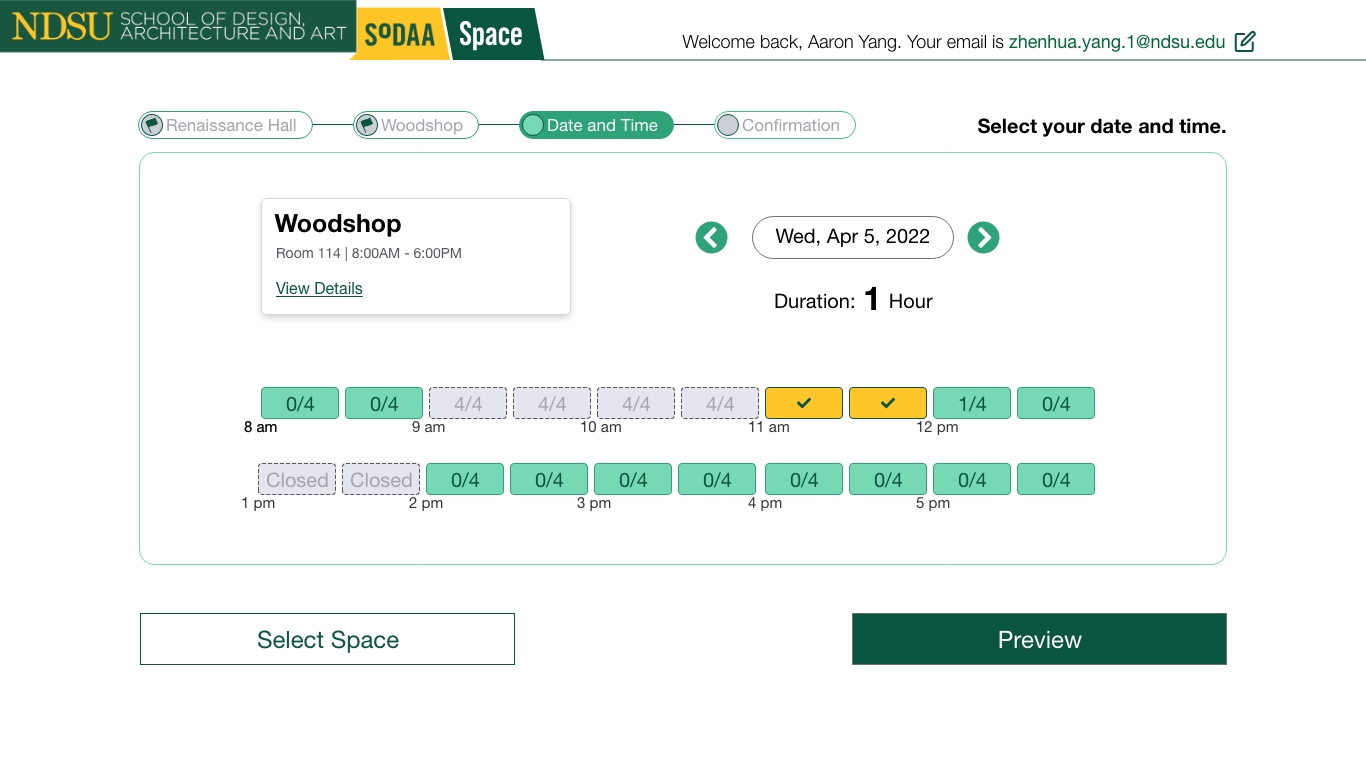This screenshot has height=768, width=1366.
Task: Click the Select Space button
Action: tap(327, 639)
